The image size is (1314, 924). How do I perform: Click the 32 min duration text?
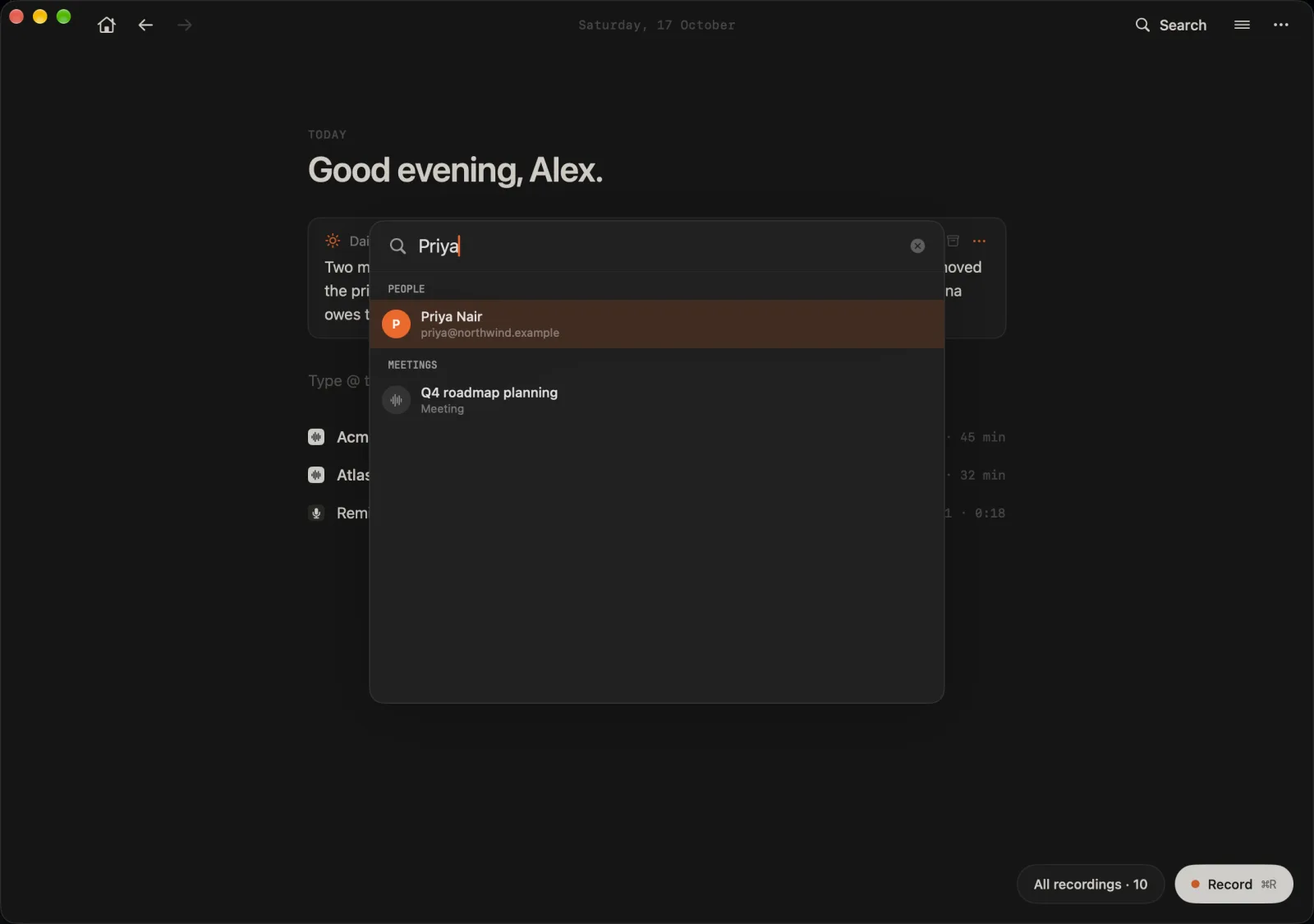(x=982, y=475)
